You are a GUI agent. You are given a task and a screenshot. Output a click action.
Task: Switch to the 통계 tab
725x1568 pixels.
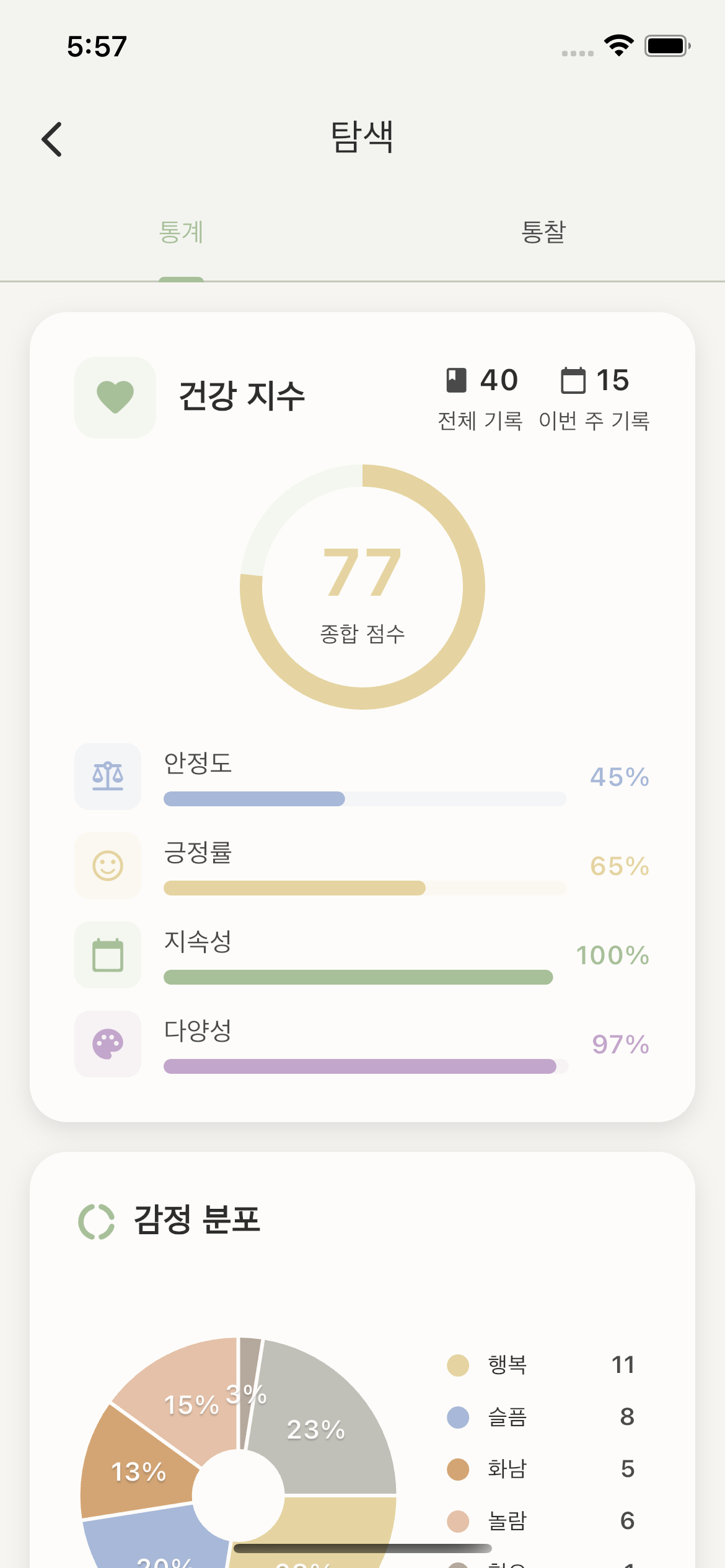point(181,232)
